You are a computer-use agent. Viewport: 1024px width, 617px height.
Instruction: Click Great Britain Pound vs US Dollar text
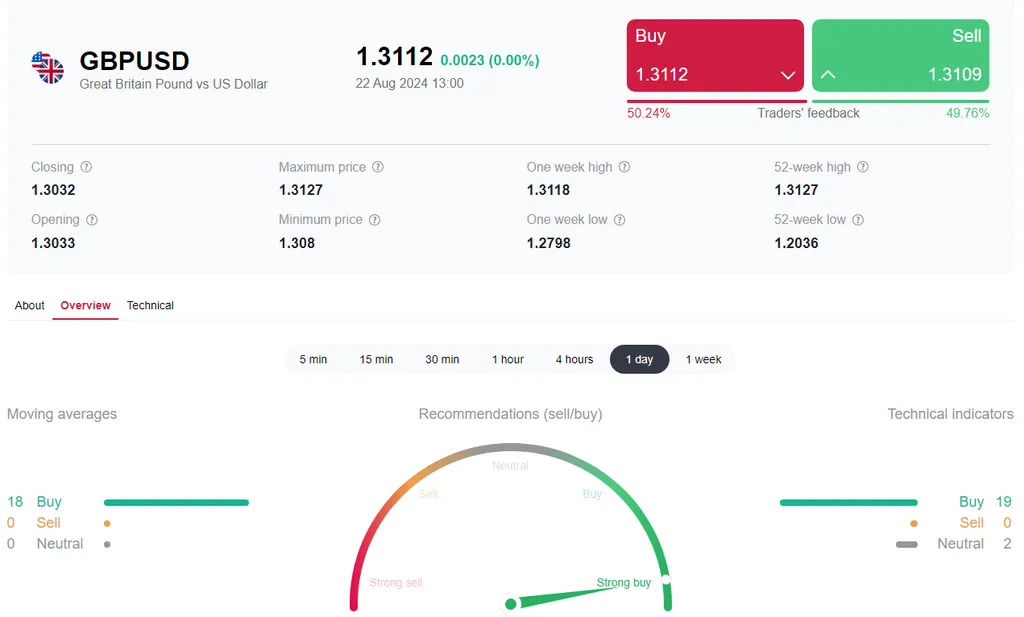174,84
